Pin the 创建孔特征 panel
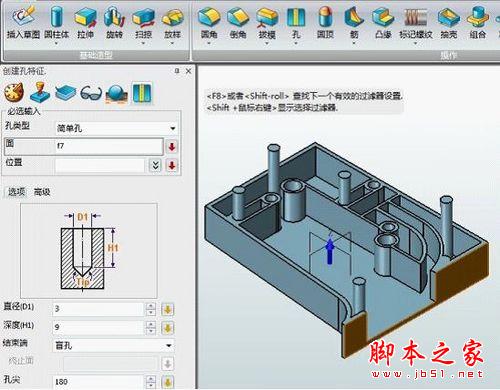 coord(177,71)
